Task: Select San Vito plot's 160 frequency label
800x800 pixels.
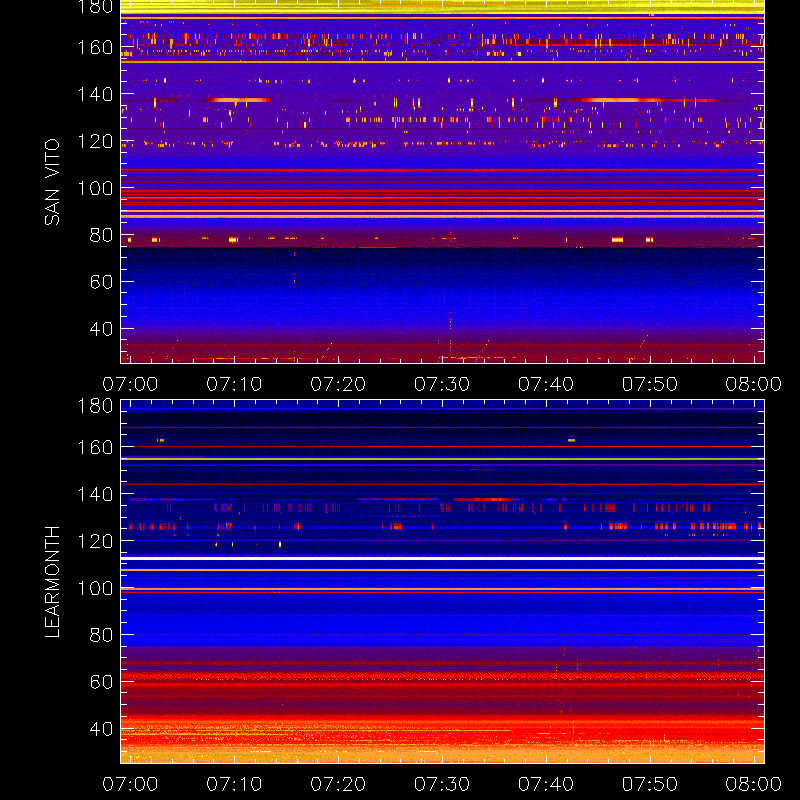Action: pos(95,47)
